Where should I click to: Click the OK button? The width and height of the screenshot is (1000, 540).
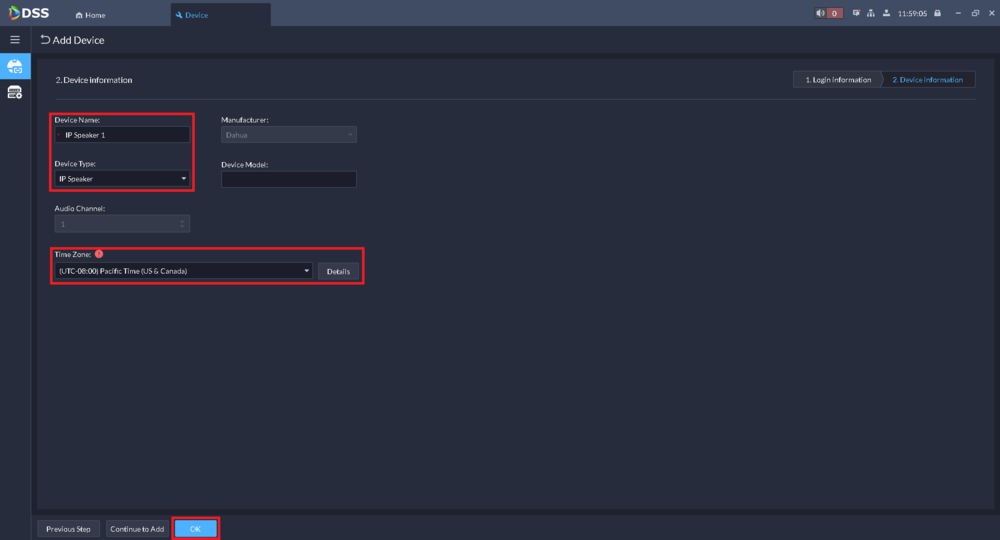(x=195, y=529)
